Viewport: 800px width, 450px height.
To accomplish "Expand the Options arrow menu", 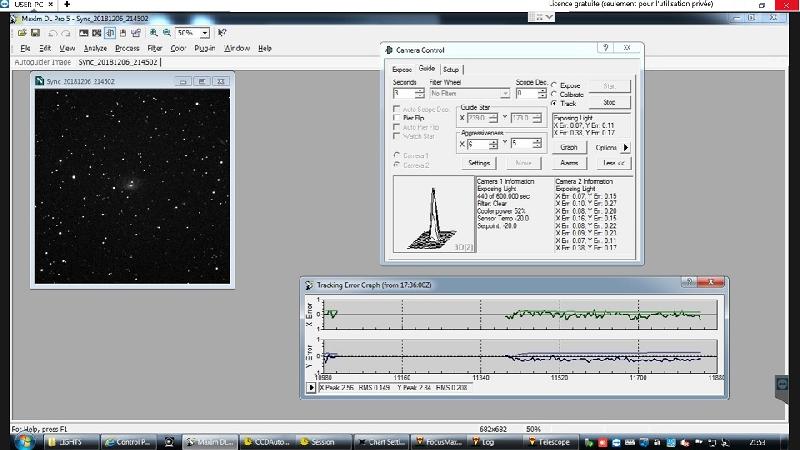I will (626, 147).
